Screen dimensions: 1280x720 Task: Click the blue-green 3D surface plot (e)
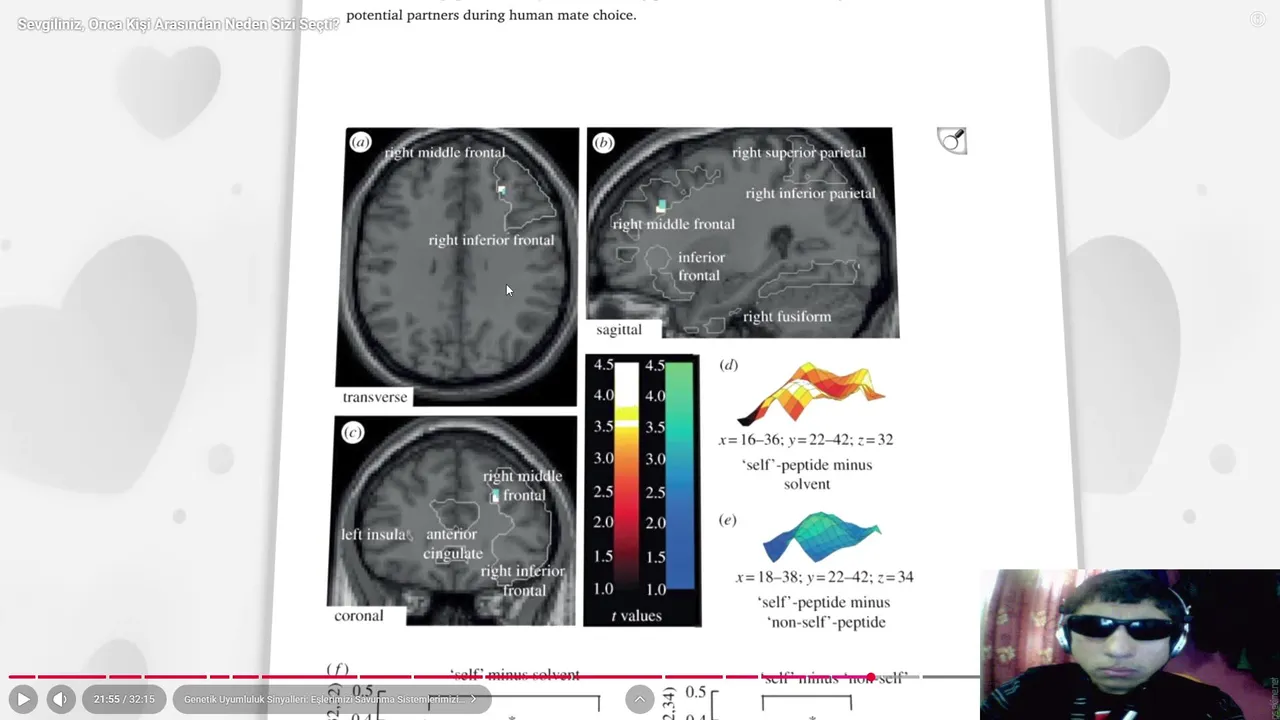coord(822,536)
